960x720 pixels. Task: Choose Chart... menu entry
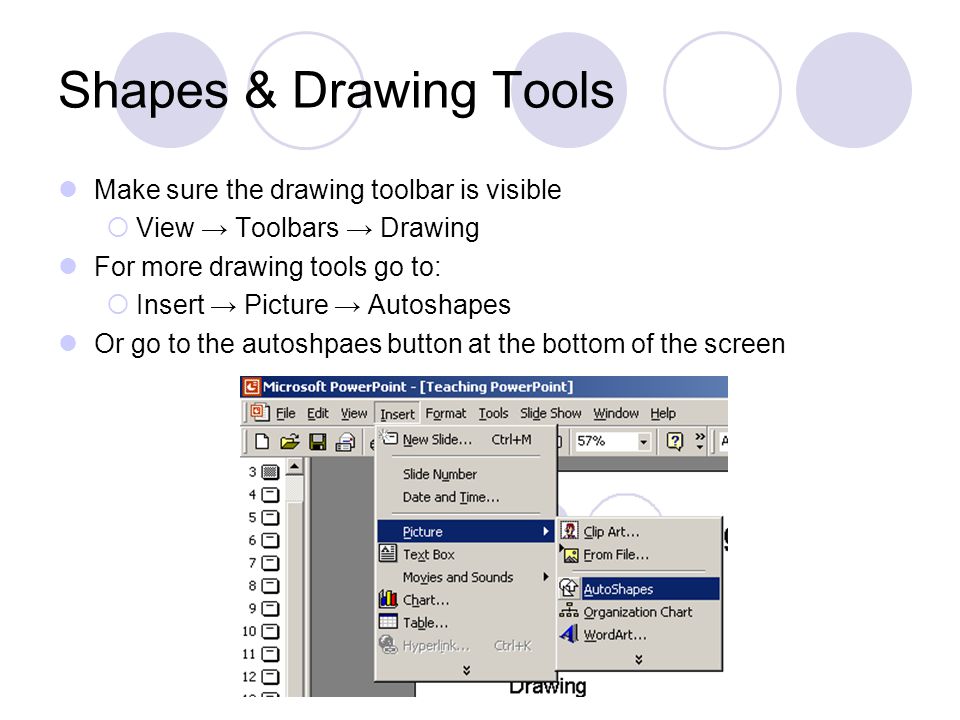click(x=465, y=600)
